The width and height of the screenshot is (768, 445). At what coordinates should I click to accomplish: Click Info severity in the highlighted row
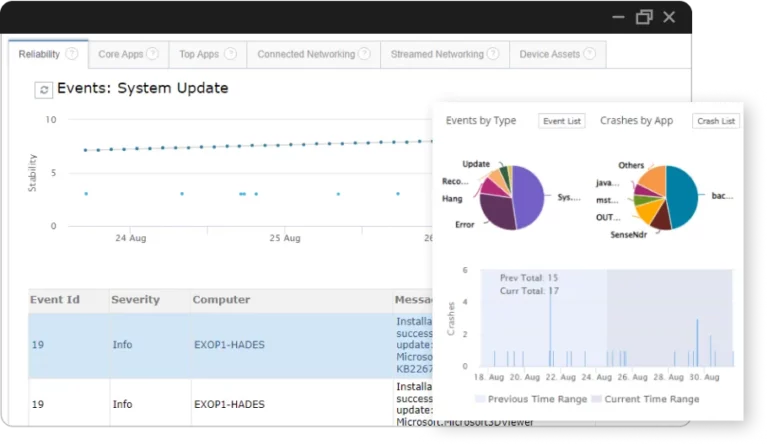(x=122, y=345)
